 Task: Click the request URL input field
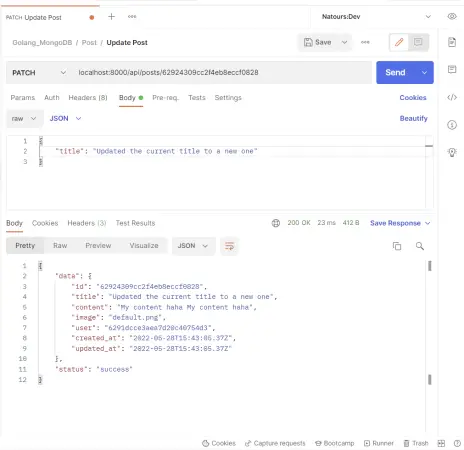[x=223, y=72]
